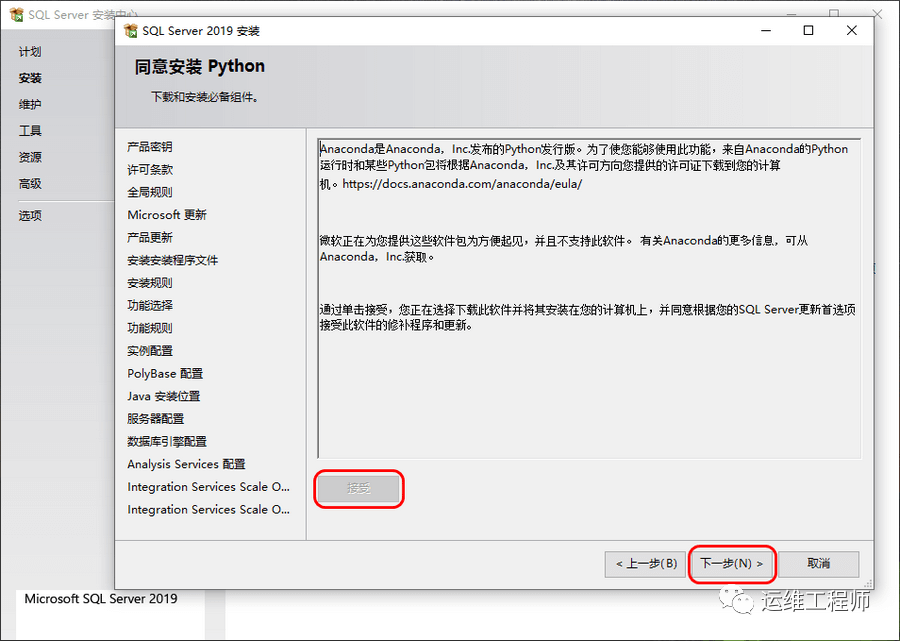
Task: Click the SQL Server 2019 setup title icon
Action: 131,30
